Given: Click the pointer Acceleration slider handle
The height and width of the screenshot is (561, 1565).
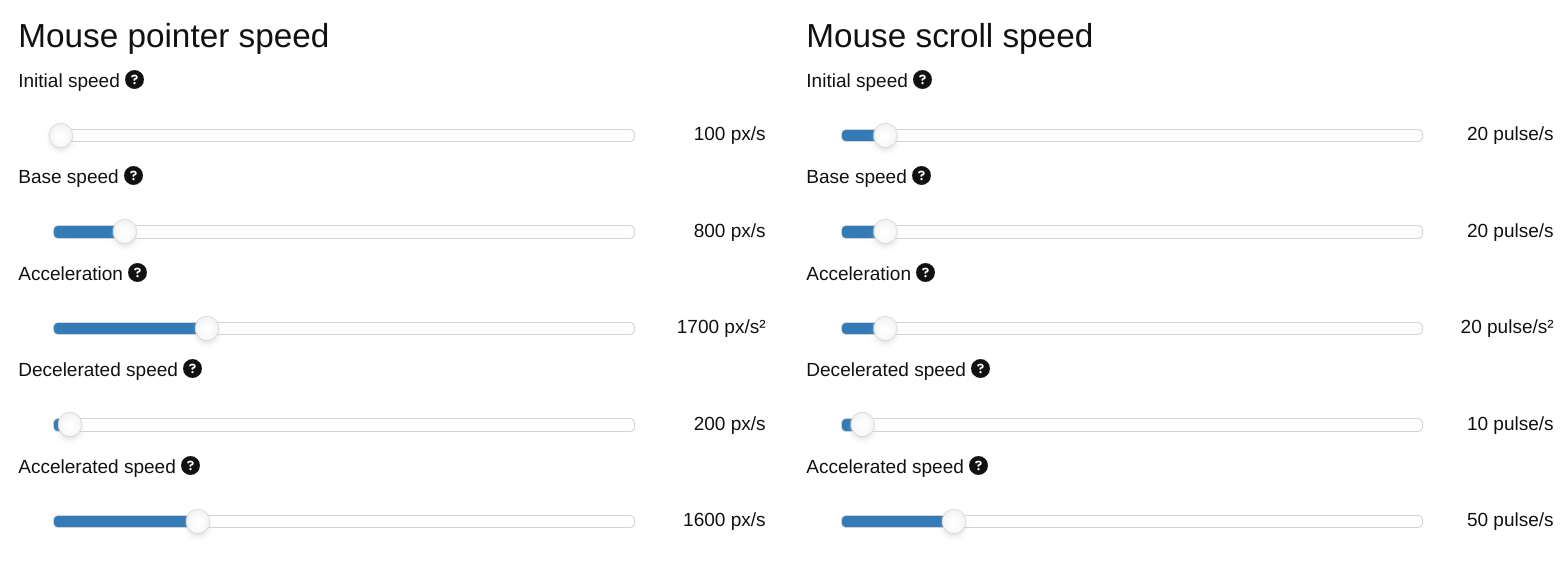Looking at the screenshot, I should click(x=207, y=328).
